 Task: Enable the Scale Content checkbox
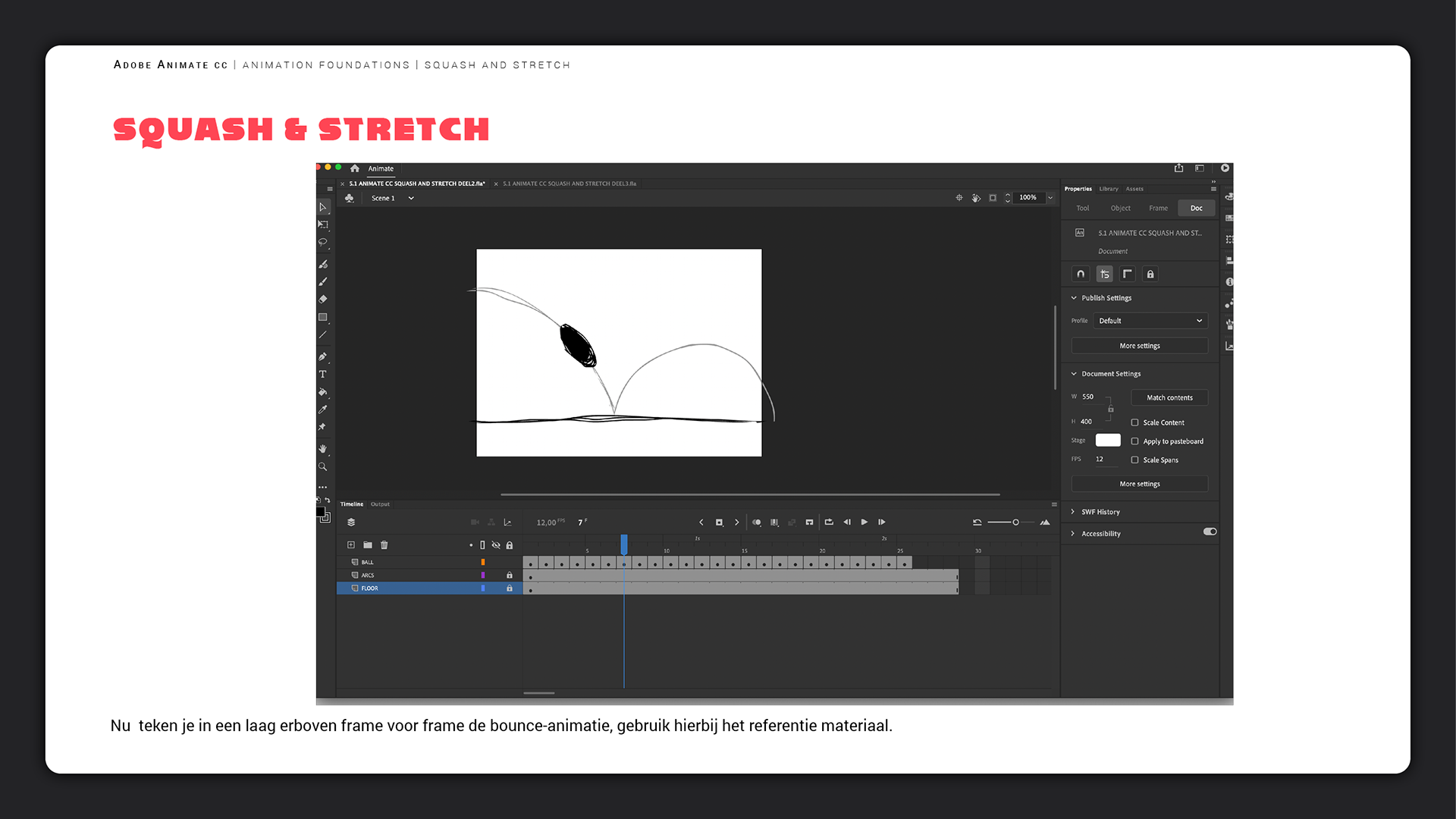point(1134,422)
